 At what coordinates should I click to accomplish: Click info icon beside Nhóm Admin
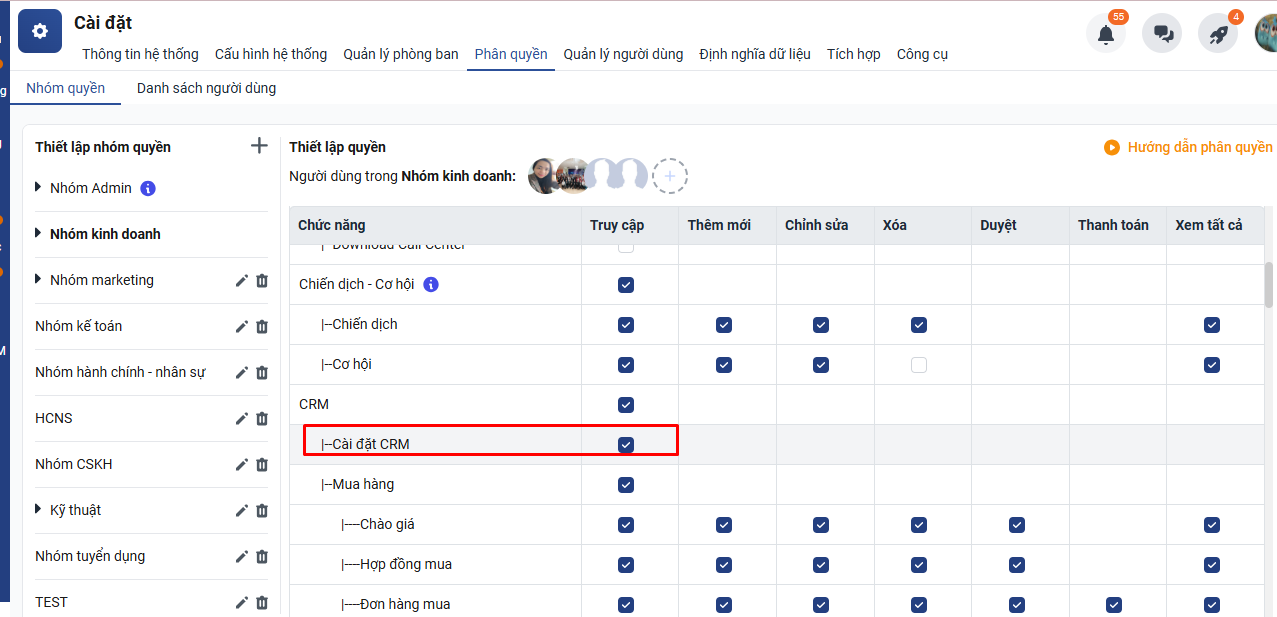148,188
